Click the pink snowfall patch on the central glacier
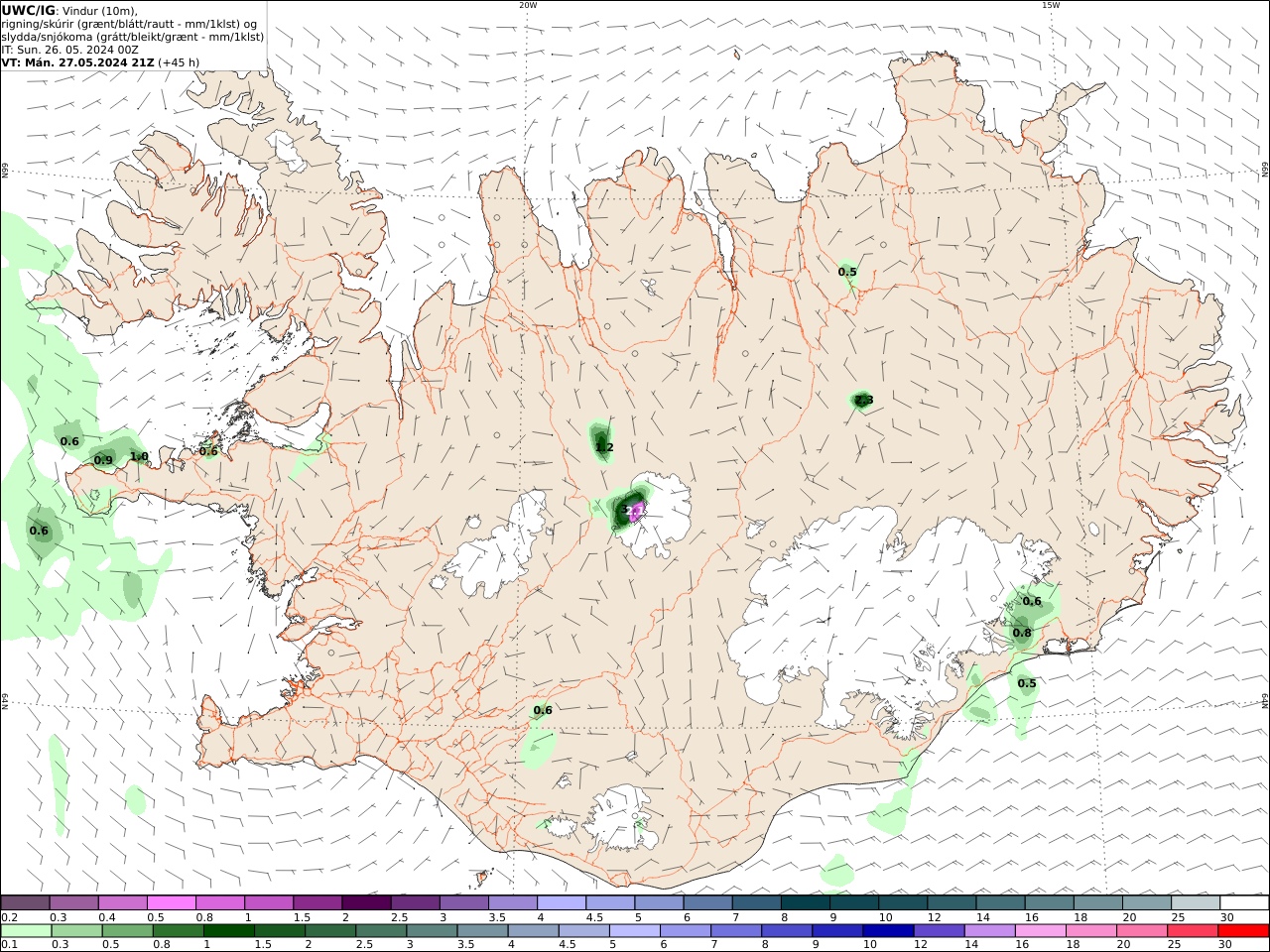The width and height of the screenshot is (1270, 952). pyautogui.click(x=637, y=512)
